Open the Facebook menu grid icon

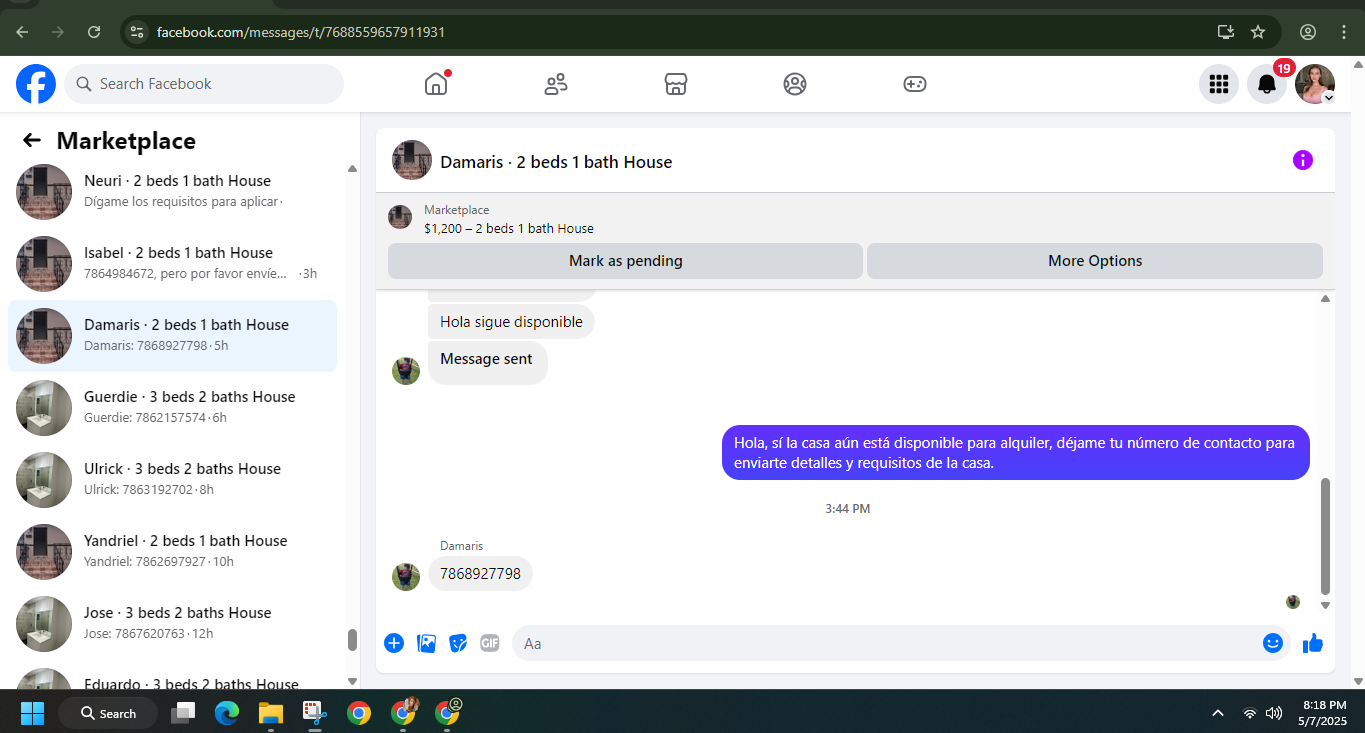[x=1218, y=84]
